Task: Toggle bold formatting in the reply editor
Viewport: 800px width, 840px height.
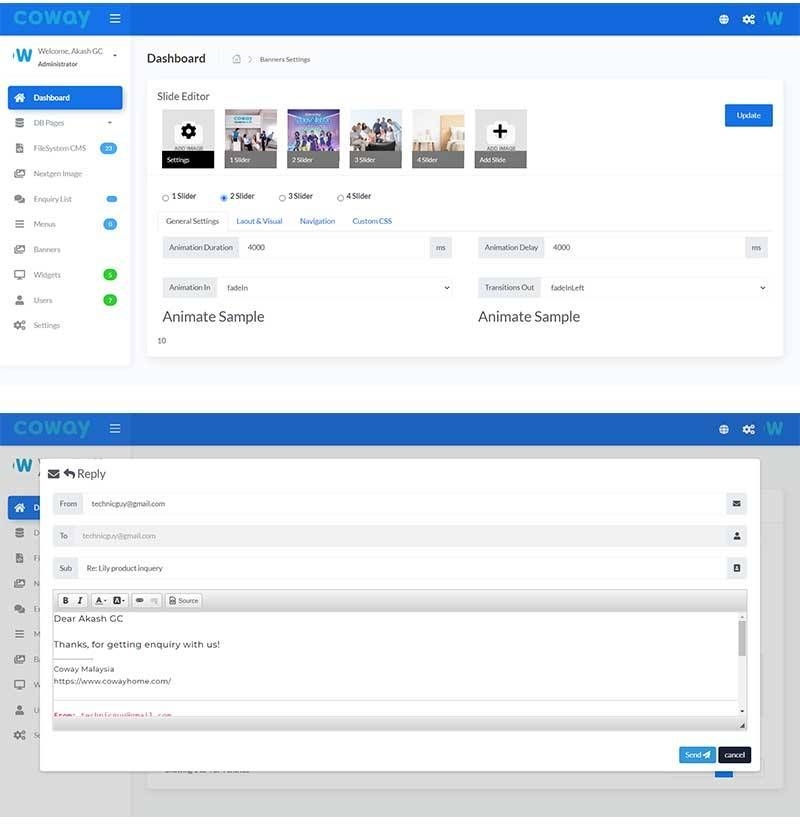Action: click(x=66, y=600)
